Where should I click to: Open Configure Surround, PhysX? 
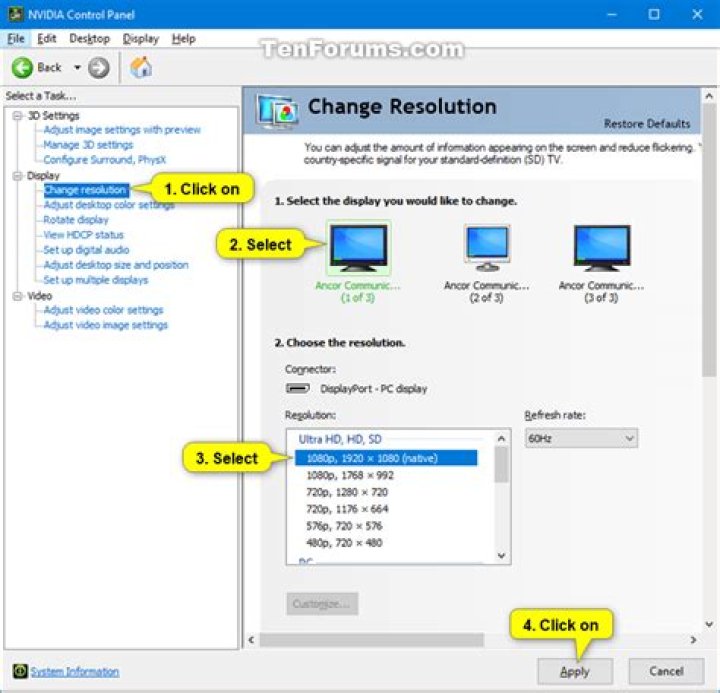[x=105, y=160]
